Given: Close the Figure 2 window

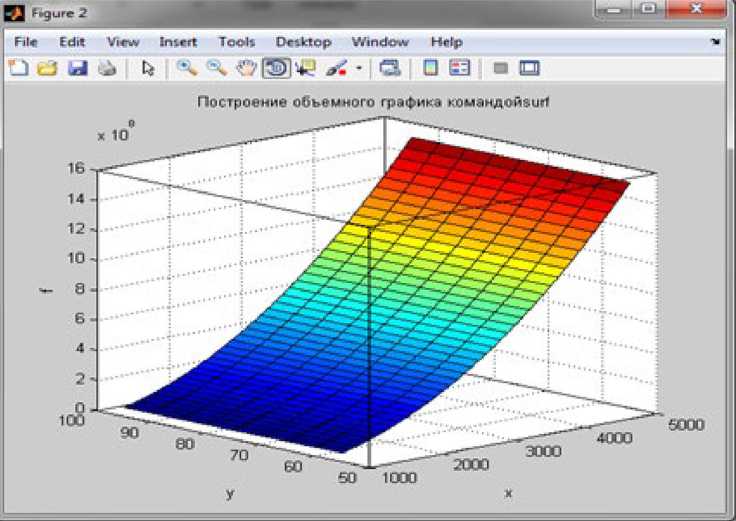Looking at the screenshot, I should pyautogui.click(x=697, y=9).
